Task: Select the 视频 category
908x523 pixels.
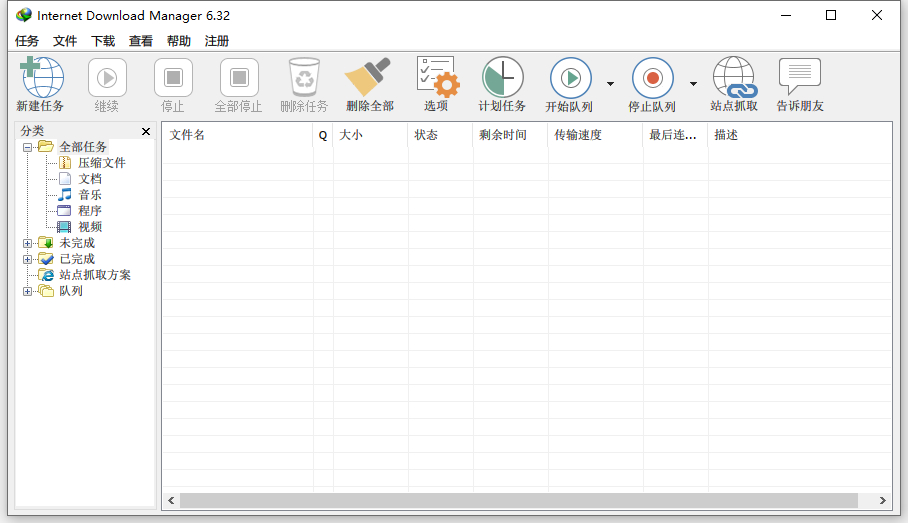Action: (x=90, y=227)
